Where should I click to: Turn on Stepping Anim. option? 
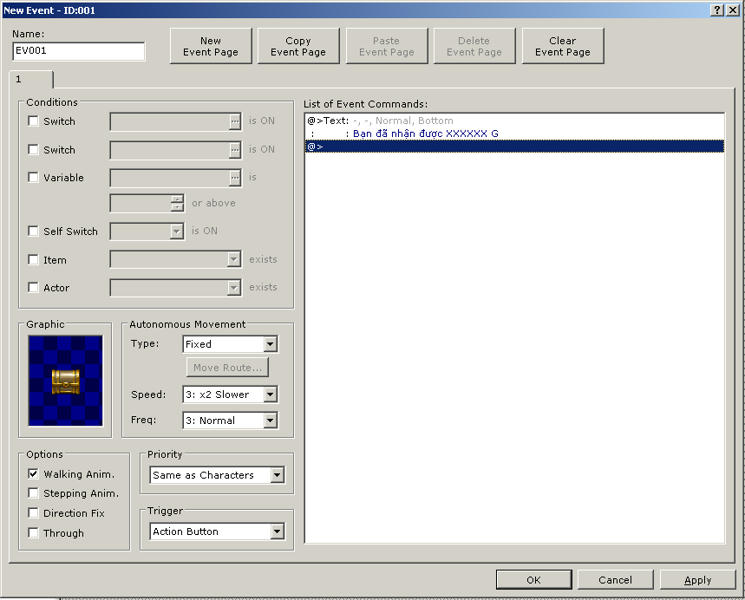coord(33,493)
